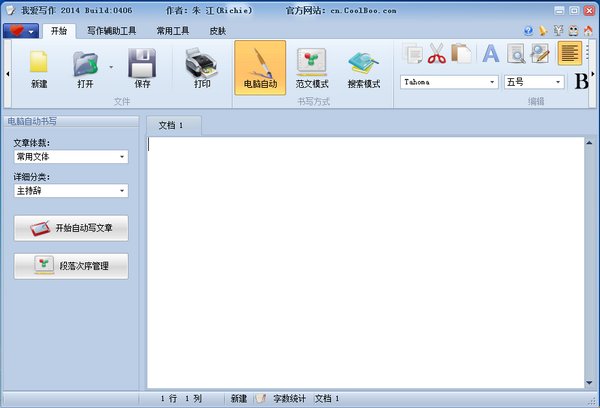Cut selection with the scissors icon
This screenshot has width=600, height=408.
pos(437,53)
